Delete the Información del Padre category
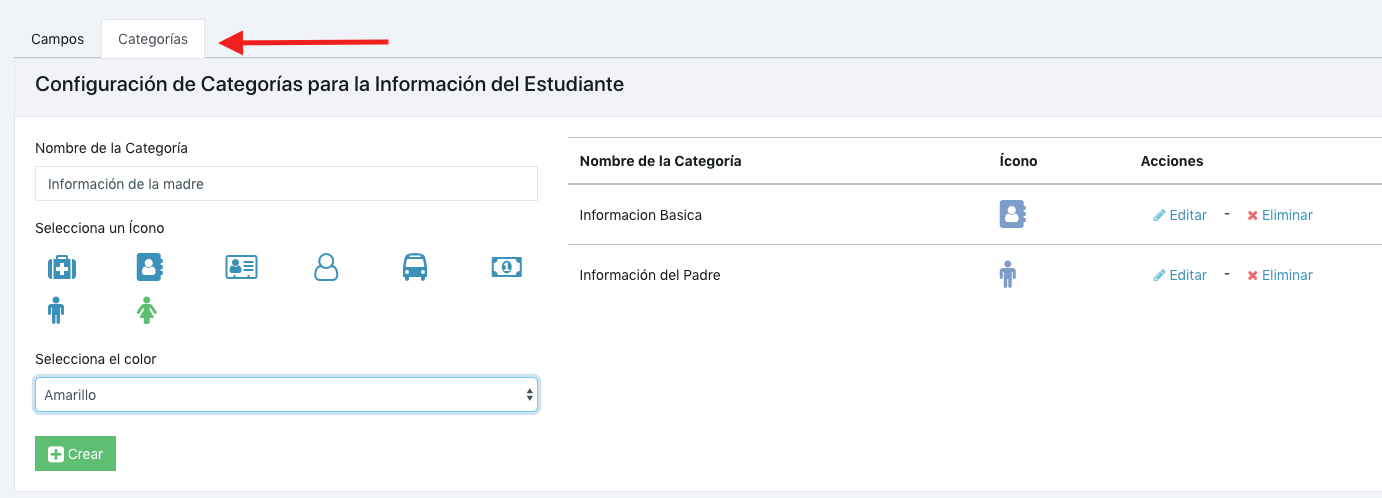This screenshot has width=1382, height=498. coord(1280,275)
